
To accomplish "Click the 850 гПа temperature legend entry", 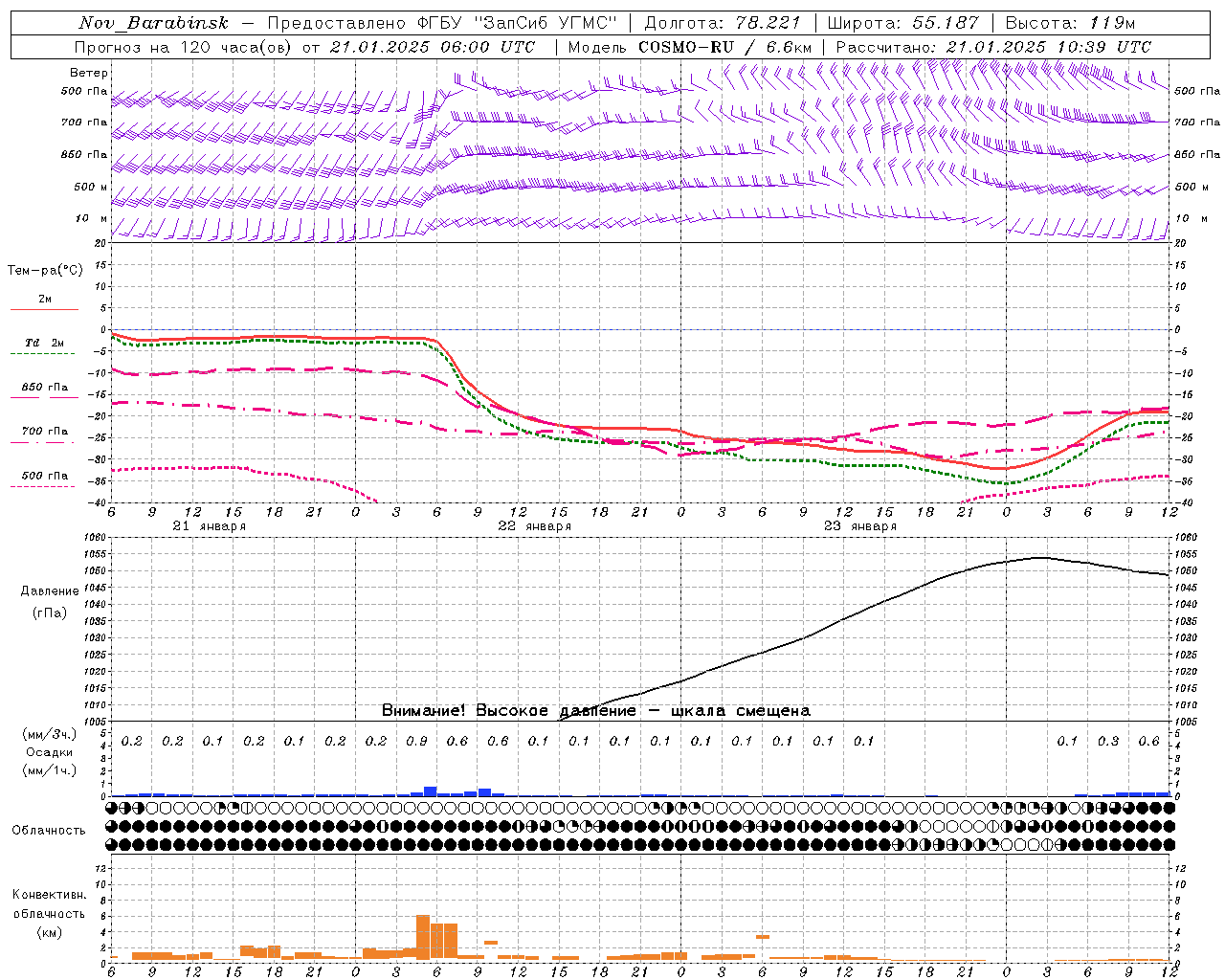I will click(44, 388).
